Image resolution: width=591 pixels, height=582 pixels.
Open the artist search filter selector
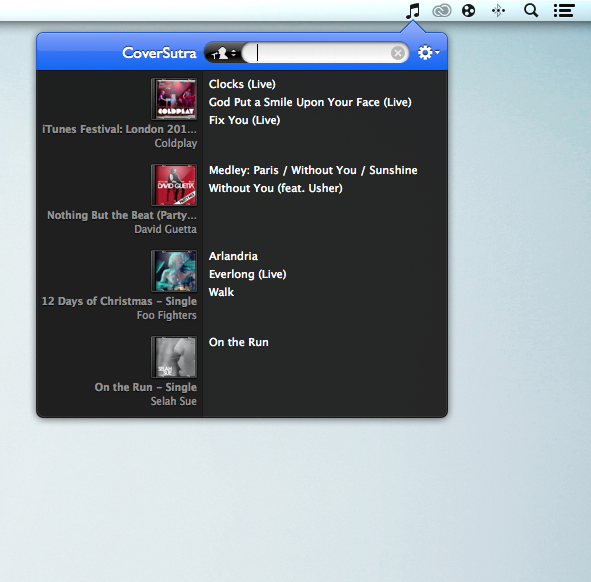224,53
